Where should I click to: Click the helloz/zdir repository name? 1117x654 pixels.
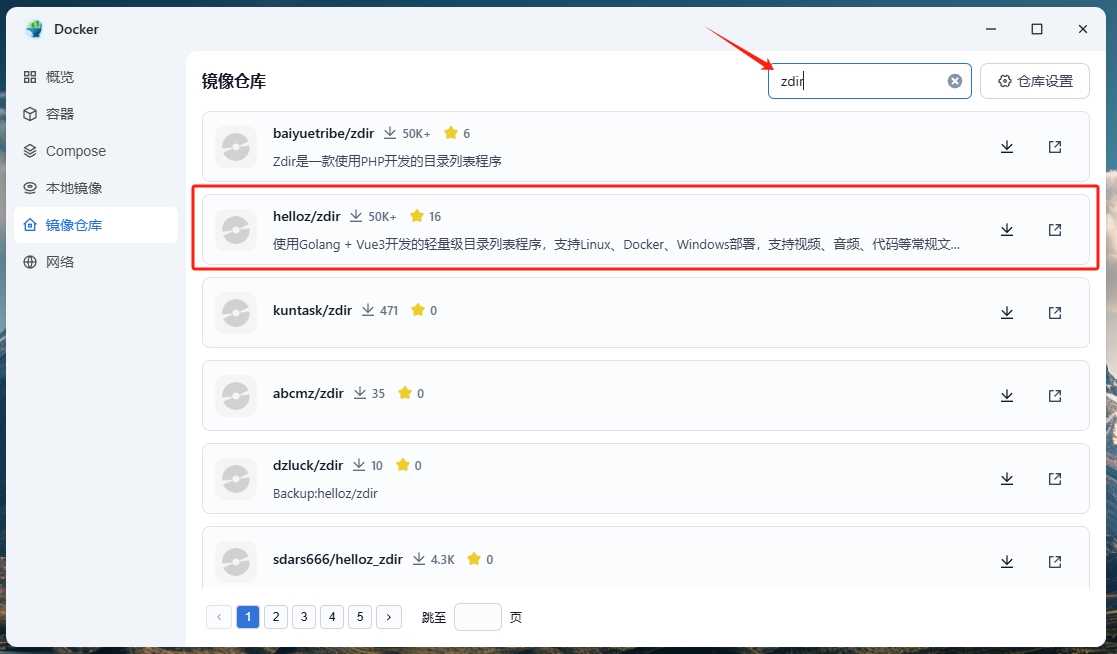(x=306, y=216)
